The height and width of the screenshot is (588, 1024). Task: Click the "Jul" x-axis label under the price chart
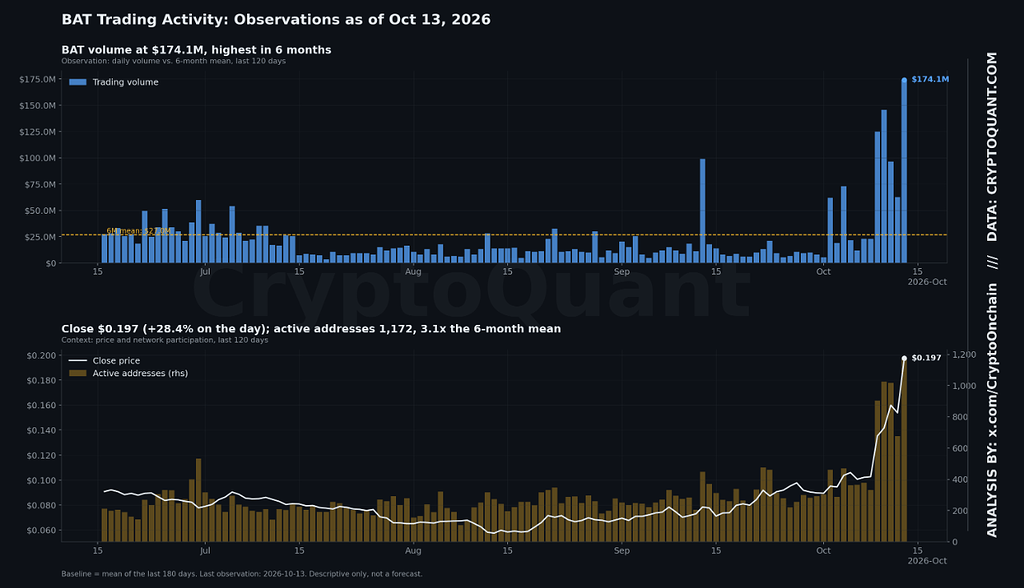(205, 551)
